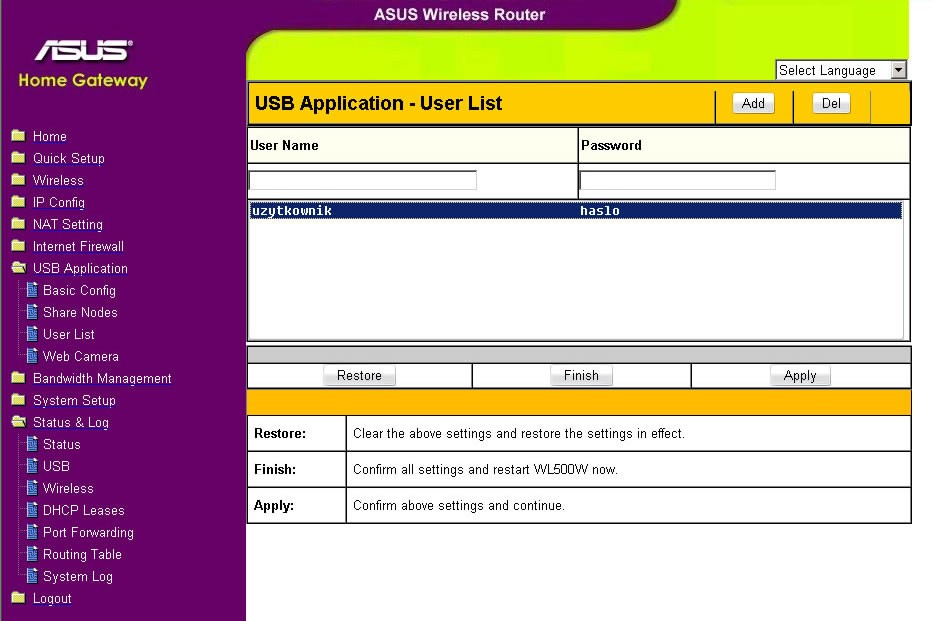The width and height of the screenshot is (933, 621).
Task: Go to Web Camera page
Action: point(81,356)
